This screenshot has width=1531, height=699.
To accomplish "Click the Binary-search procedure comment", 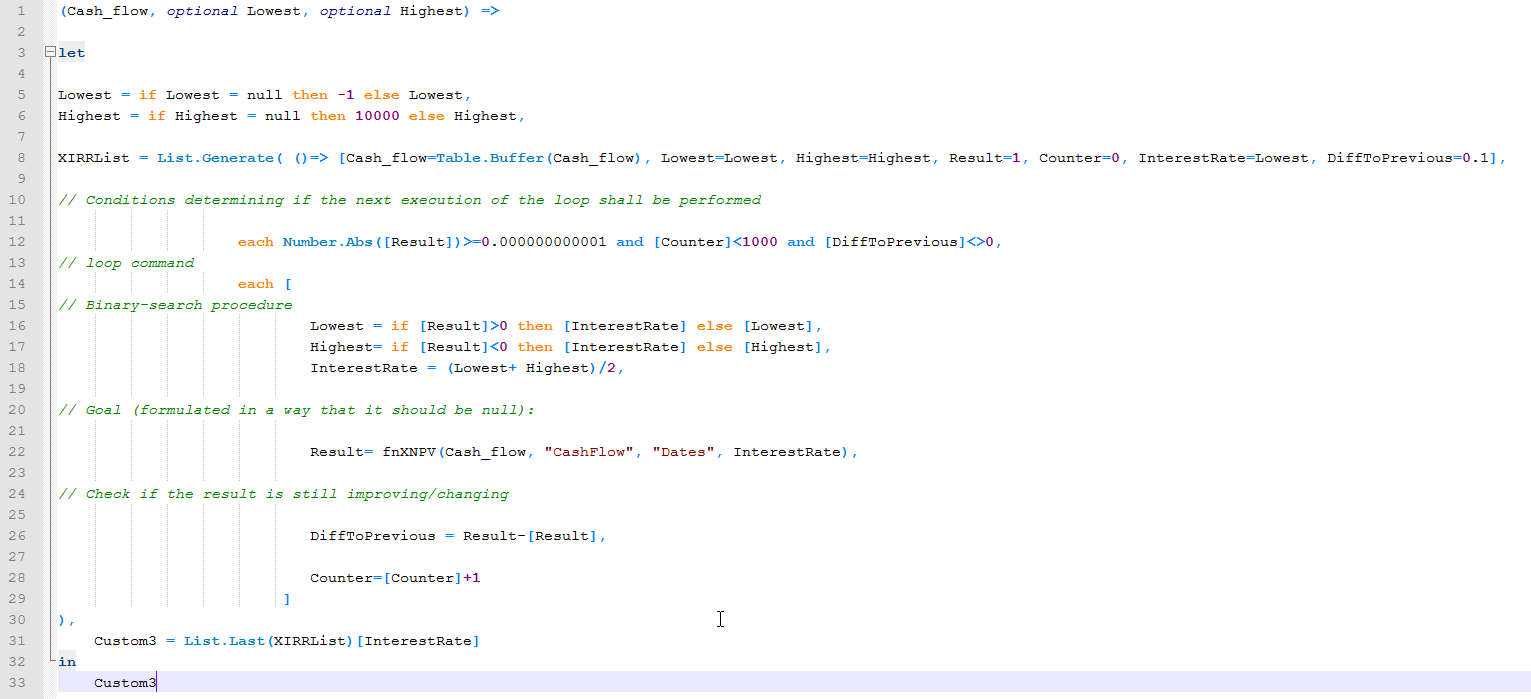I will 175,305.
